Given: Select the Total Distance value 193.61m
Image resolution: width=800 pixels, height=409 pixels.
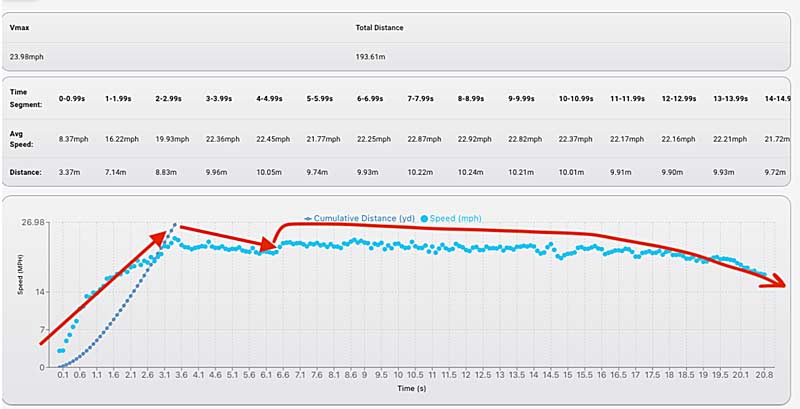Looking at the screenshot, I should click(x=370, y=57).
